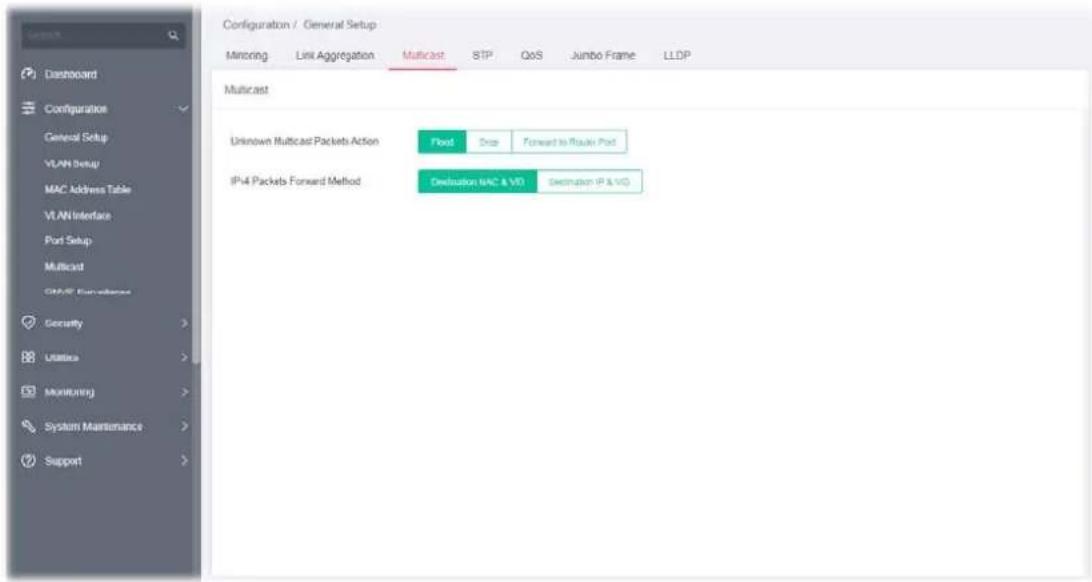Click the Monitoring screen icon

coord(29,391)
